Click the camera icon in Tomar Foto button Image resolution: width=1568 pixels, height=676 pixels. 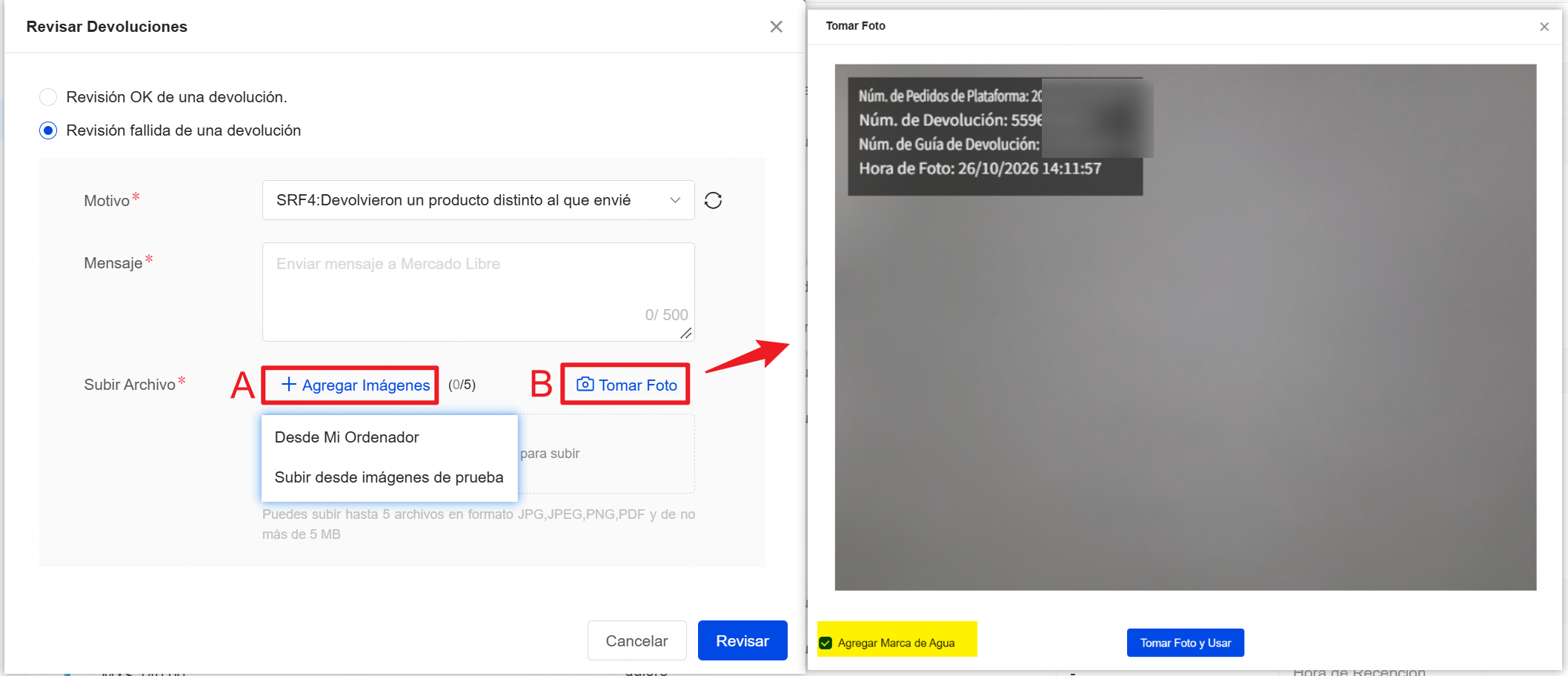(x=585, y=384)
